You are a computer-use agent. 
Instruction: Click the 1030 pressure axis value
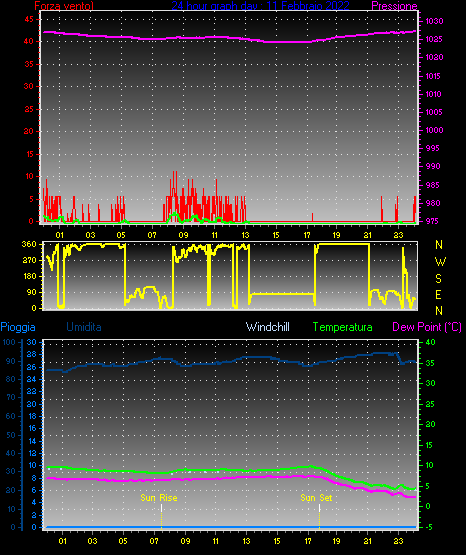[x=434, y=21]
